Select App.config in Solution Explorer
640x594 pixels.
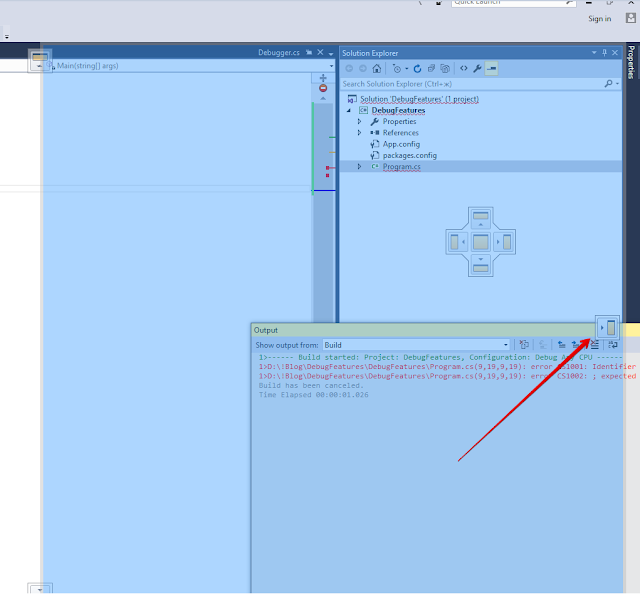click(401, 144)
